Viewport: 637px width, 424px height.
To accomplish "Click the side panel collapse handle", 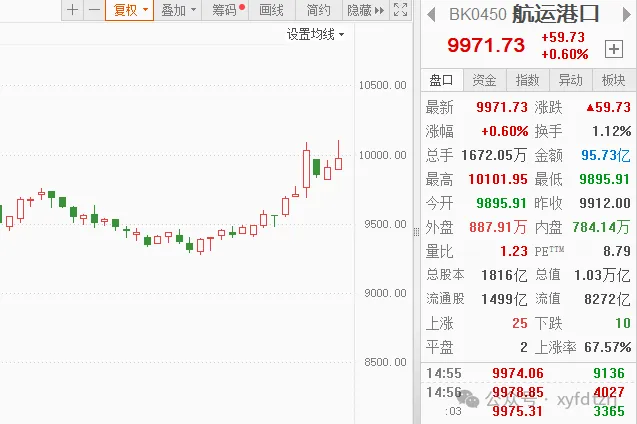I will click(x=417, y=232).
